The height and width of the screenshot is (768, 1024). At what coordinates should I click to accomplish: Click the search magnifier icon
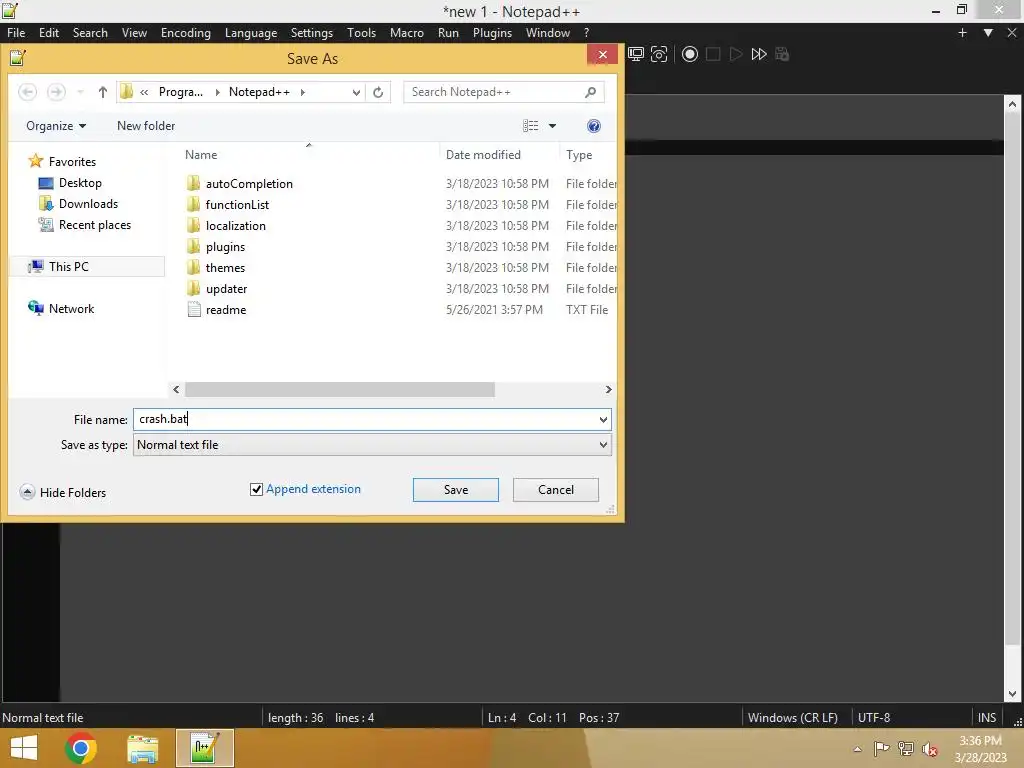(x=590, y=92)
